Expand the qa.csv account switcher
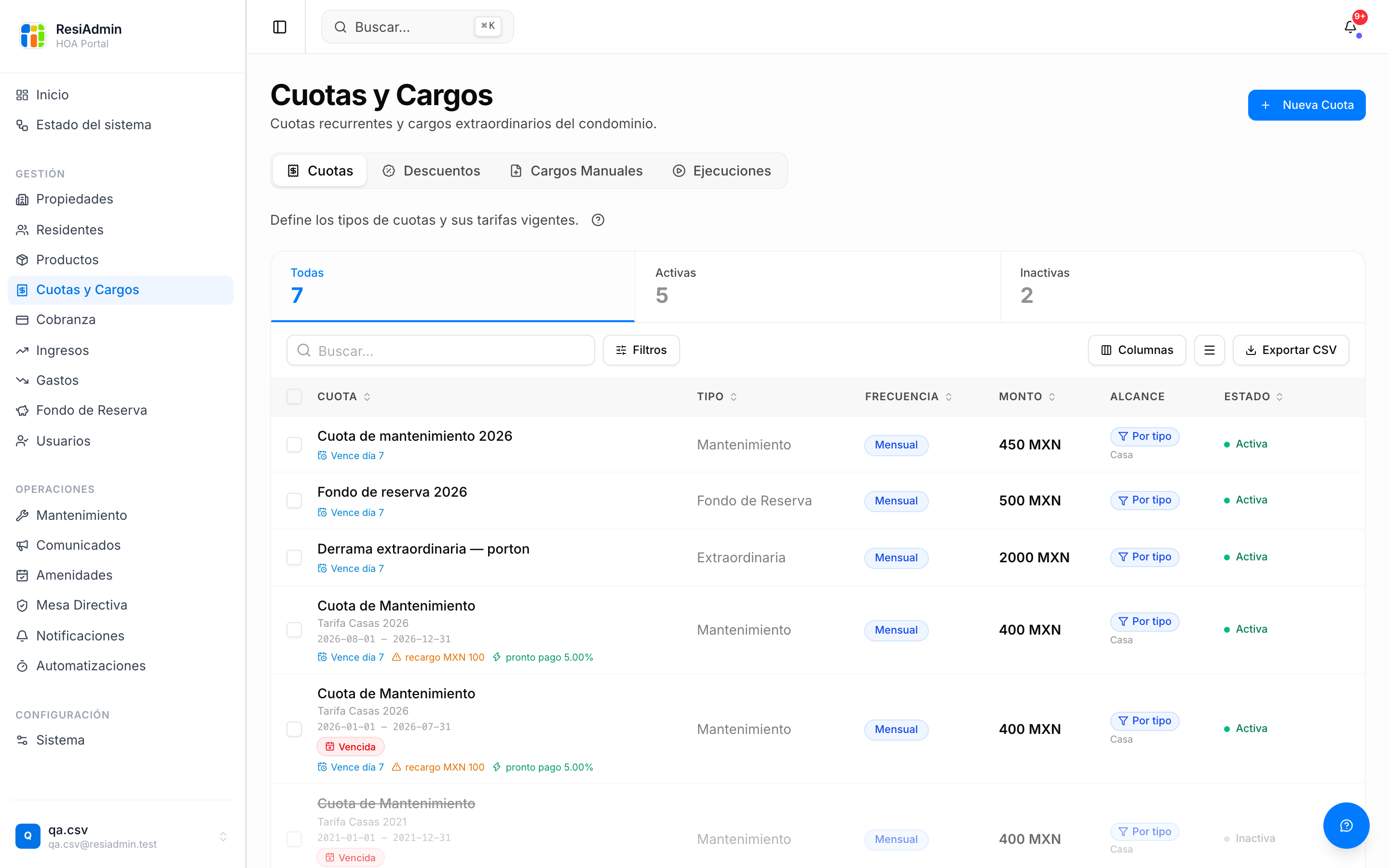 pyautogui.click(x=122, y=836)
